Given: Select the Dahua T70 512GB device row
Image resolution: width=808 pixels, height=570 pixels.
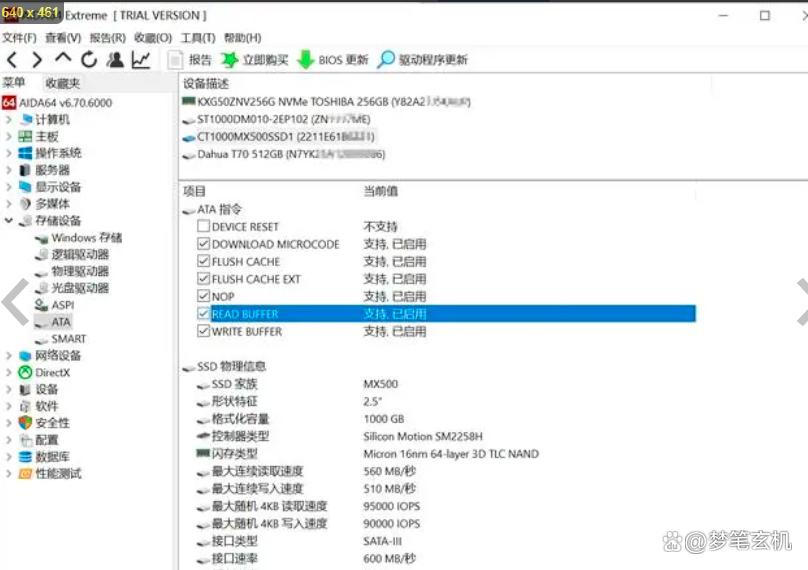Looking at the screenshot, I should (x=283, y=154).
